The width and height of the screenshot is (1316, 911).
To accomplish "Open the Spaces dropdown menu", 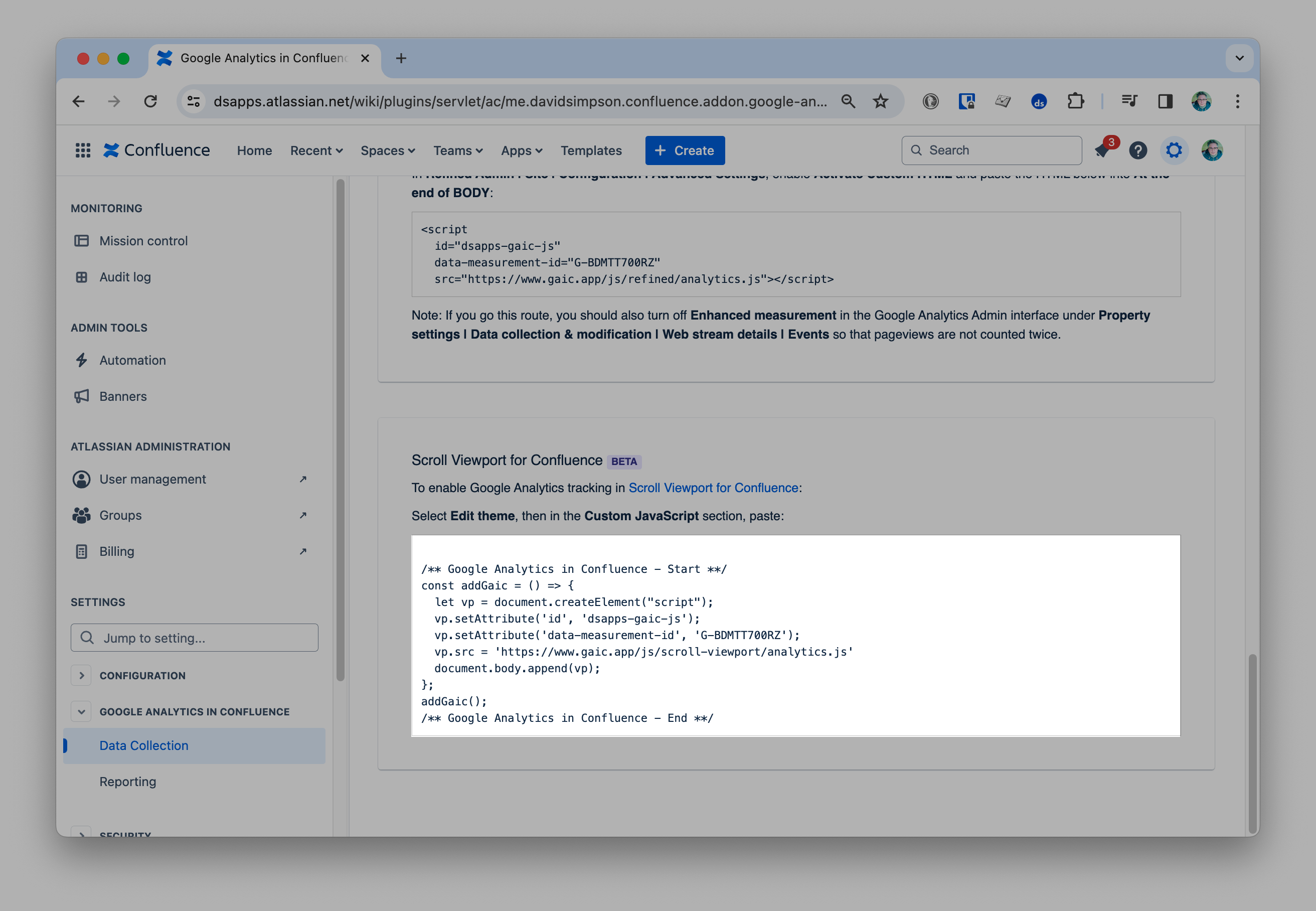I will click(x=388, y=150).
